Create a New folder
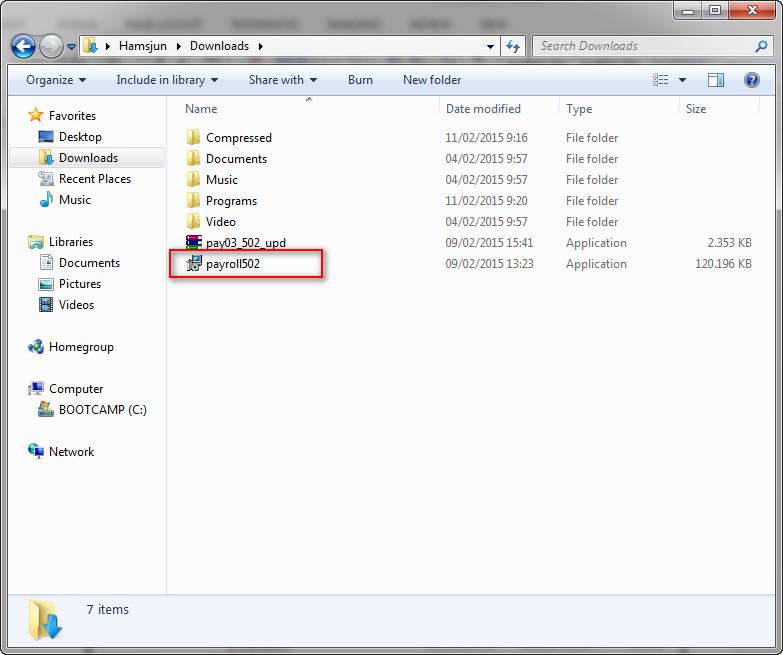The image size is (783, 655). 432,80
